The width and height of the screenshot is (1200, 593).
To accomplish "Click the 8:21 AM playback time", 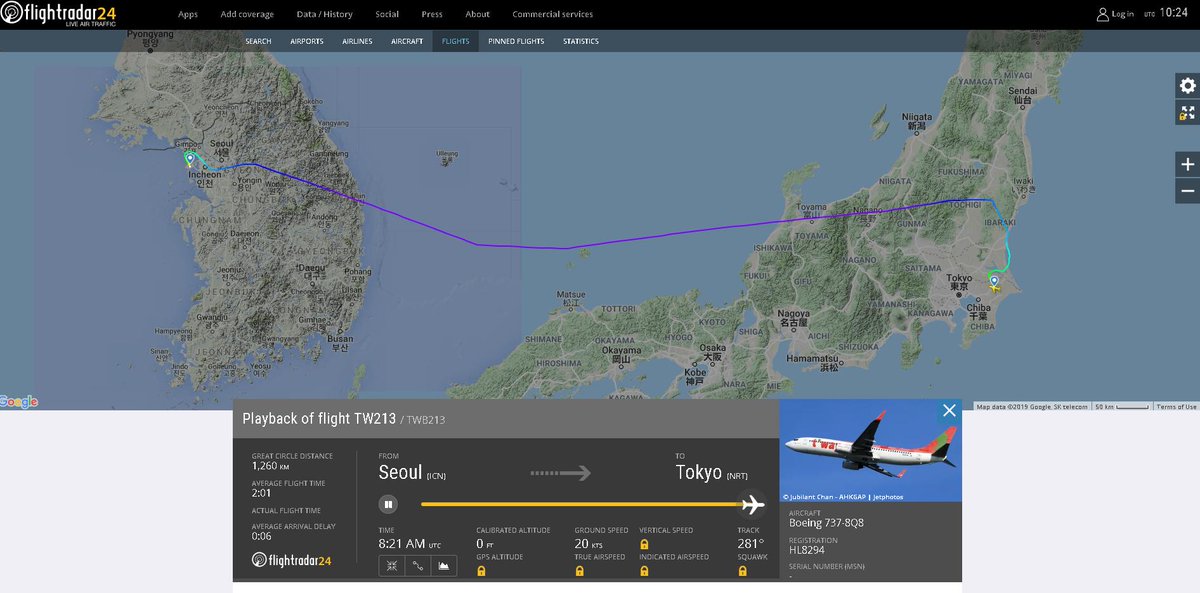I will [x=403, y=544].
